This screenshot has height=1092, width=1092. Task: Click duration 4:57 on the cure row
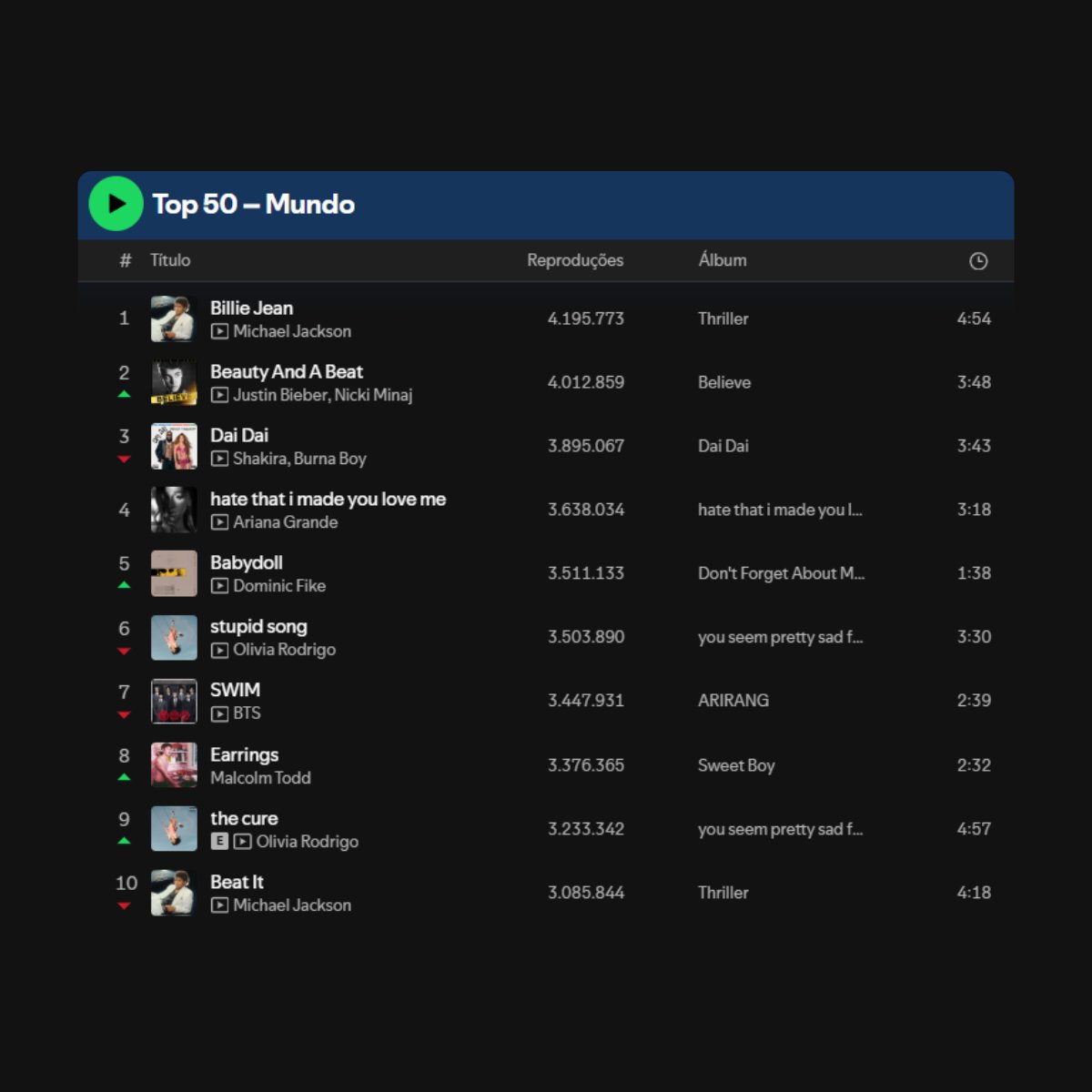(974, 829)
